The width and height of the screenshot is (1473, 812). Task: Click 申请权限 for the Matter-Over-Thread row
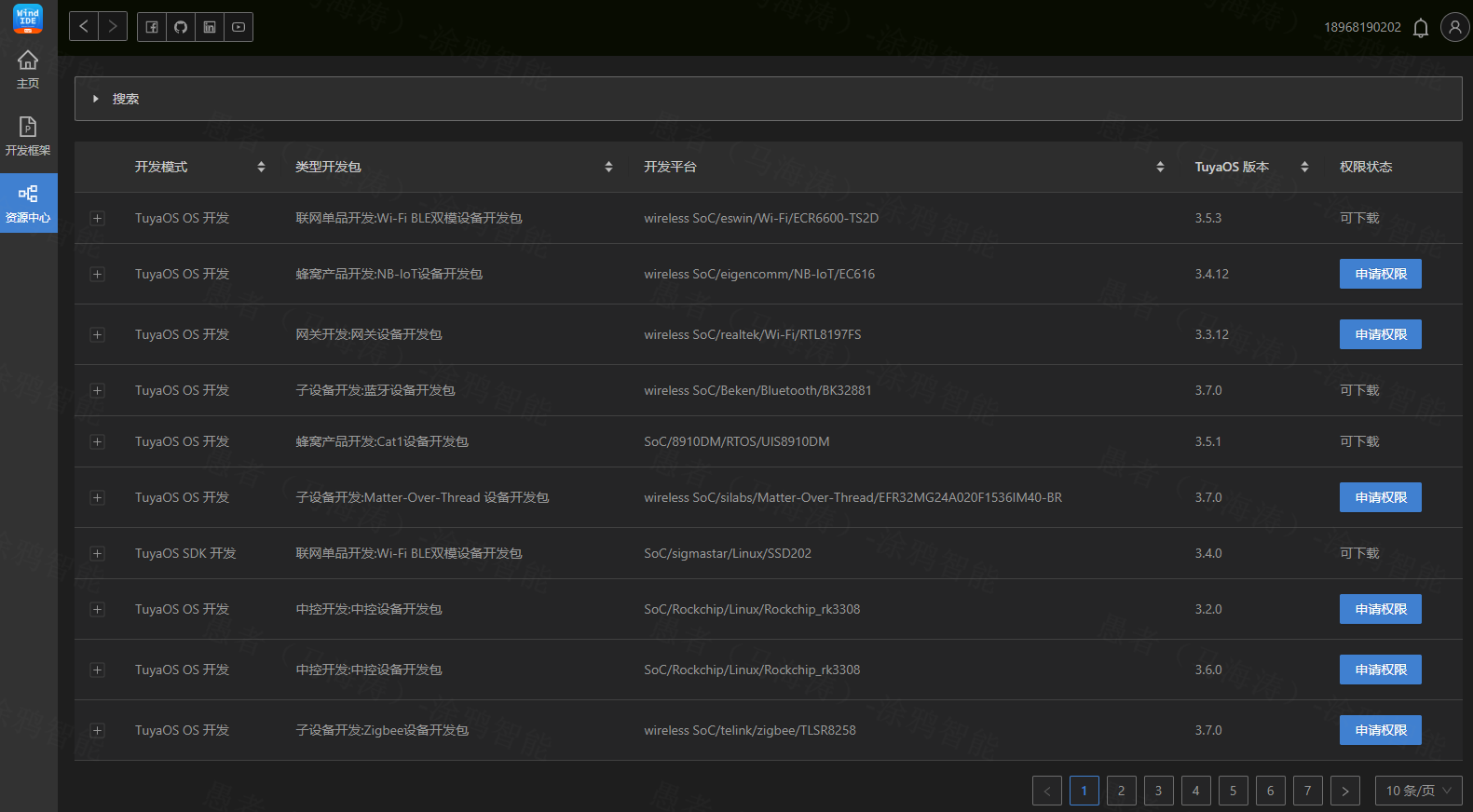point(1380,497)
